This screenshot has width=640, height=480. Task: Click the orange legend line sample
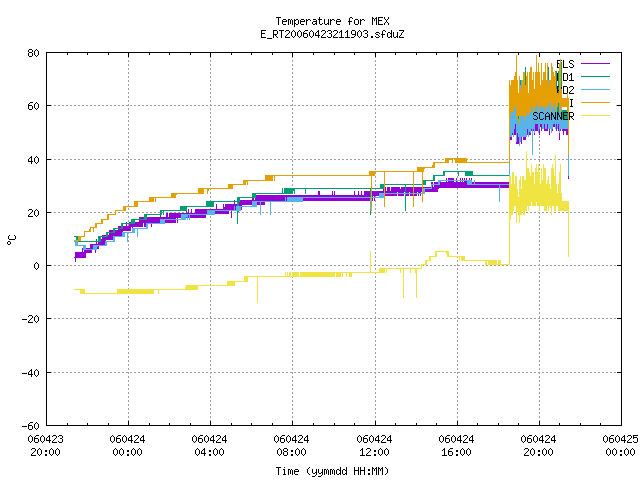(595, 103)
